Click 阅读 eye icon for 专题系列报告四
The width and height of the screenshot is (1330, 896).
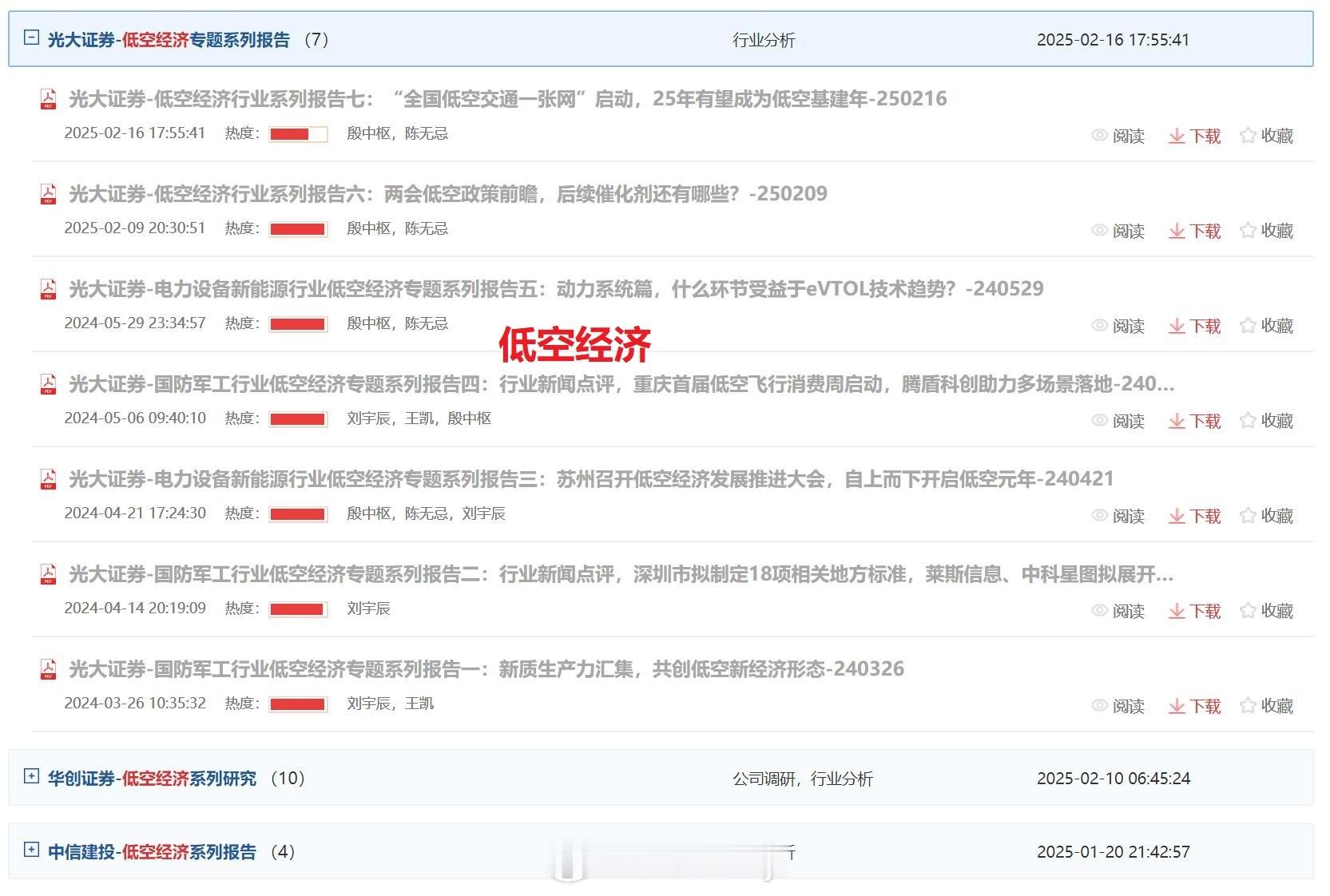pyautogui.click(x=1099, y=421)
